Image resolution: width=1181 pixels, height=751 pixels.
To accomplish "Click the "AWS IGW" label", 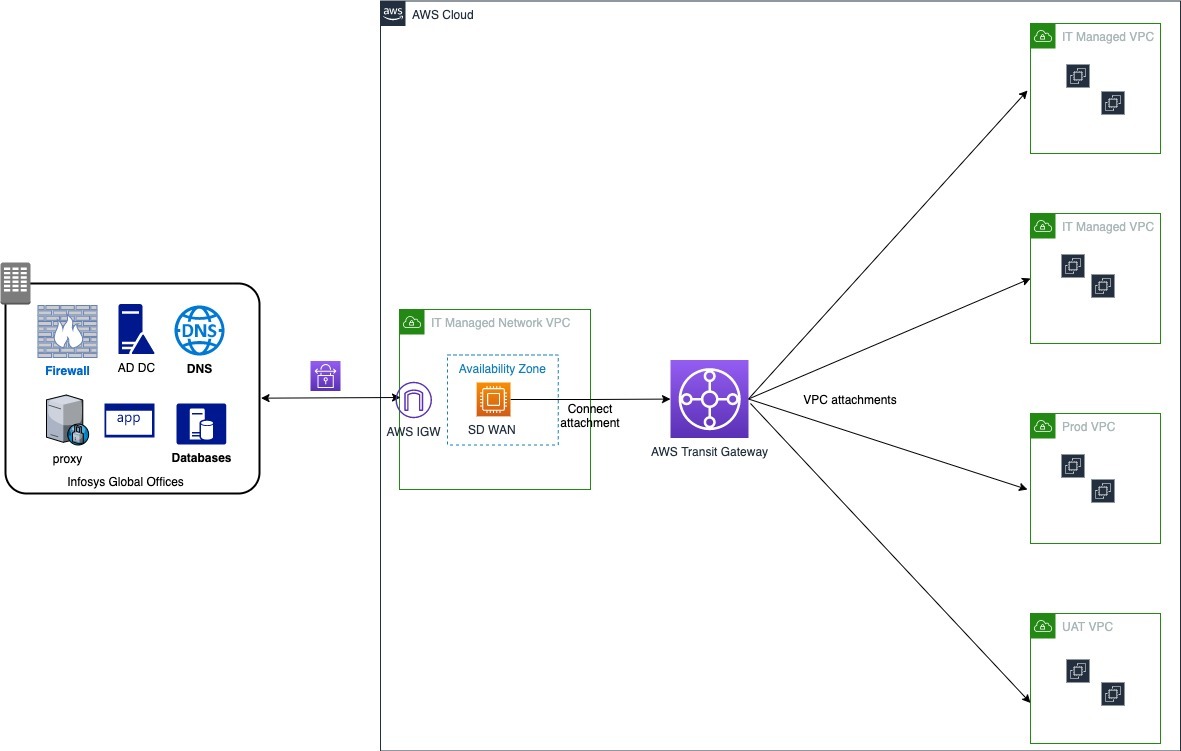I will (x=414, y=432).
